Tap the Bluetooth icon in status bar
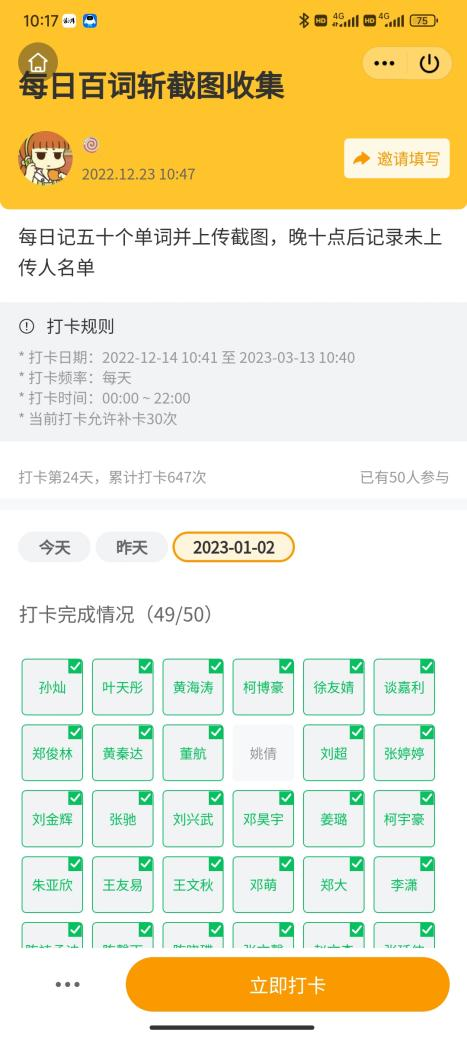 click(x=303, y=21)
